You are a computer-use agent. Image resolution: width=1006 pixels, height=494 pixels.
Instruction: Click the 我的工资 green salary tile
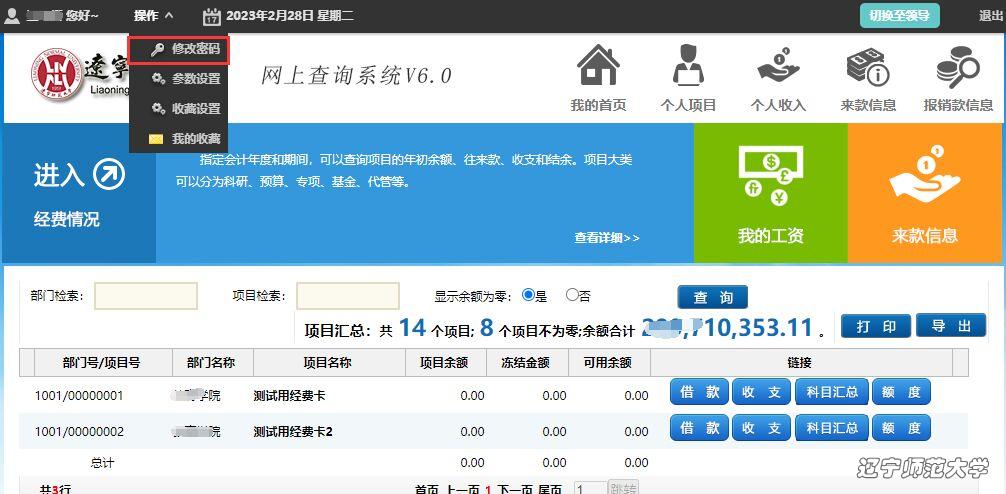coord(770,193)
